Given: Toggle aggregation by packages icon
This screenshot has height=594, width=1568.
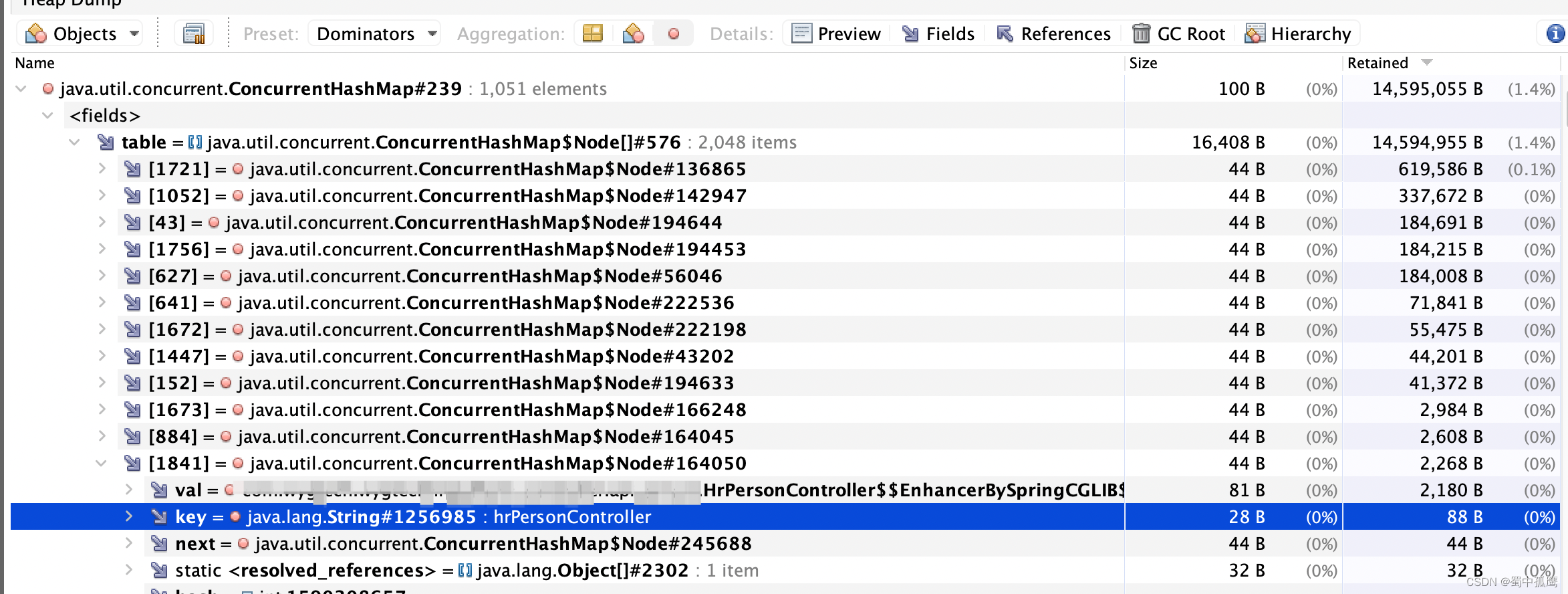Looking at the screenshot, I should click(593, 33).
